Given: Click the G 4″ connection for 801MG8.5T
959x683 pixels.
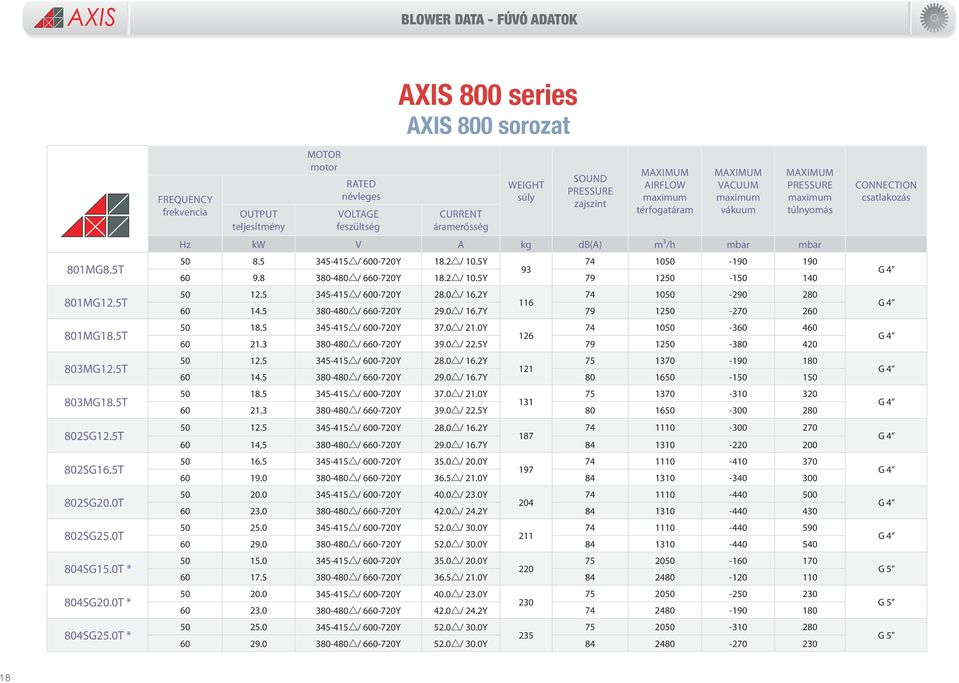Looking at the screenshot, I should 886,270.
